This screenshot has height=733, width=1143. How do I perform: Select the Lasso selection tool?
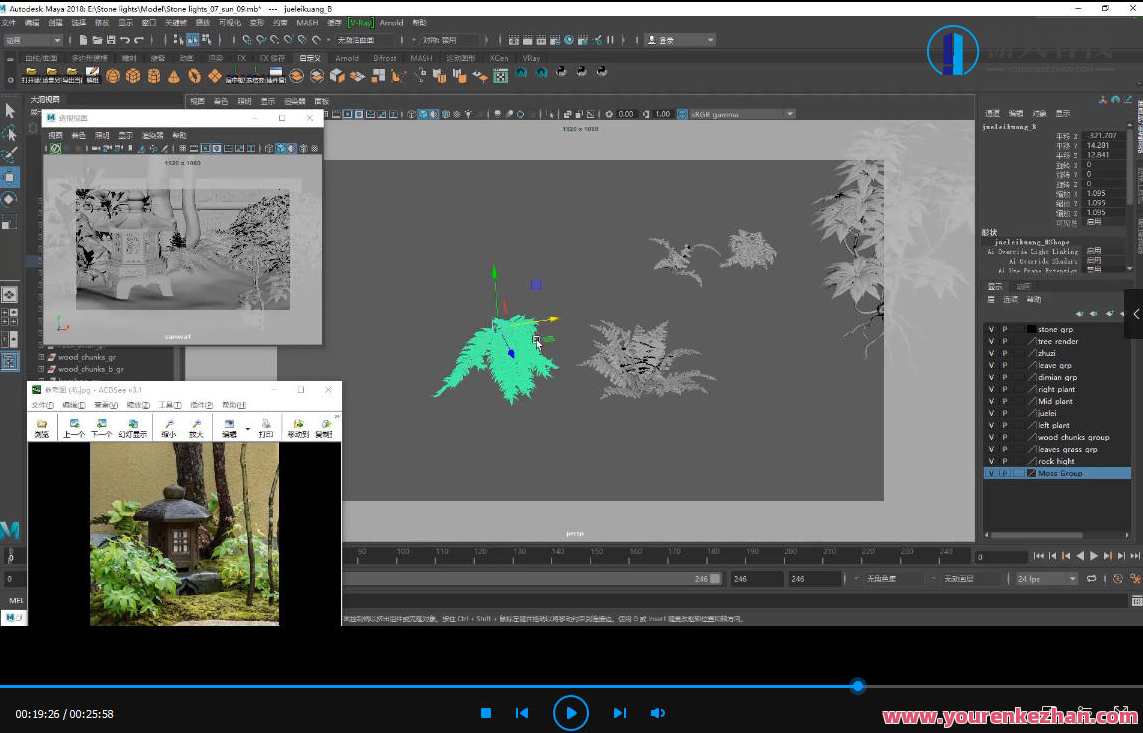(10, 132)
